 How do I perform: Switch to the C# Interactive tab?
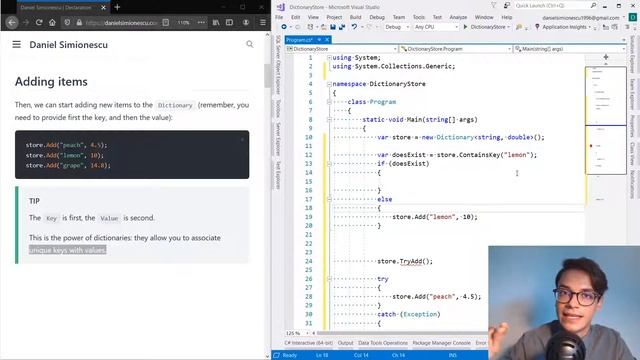click(x=309, y=343)
